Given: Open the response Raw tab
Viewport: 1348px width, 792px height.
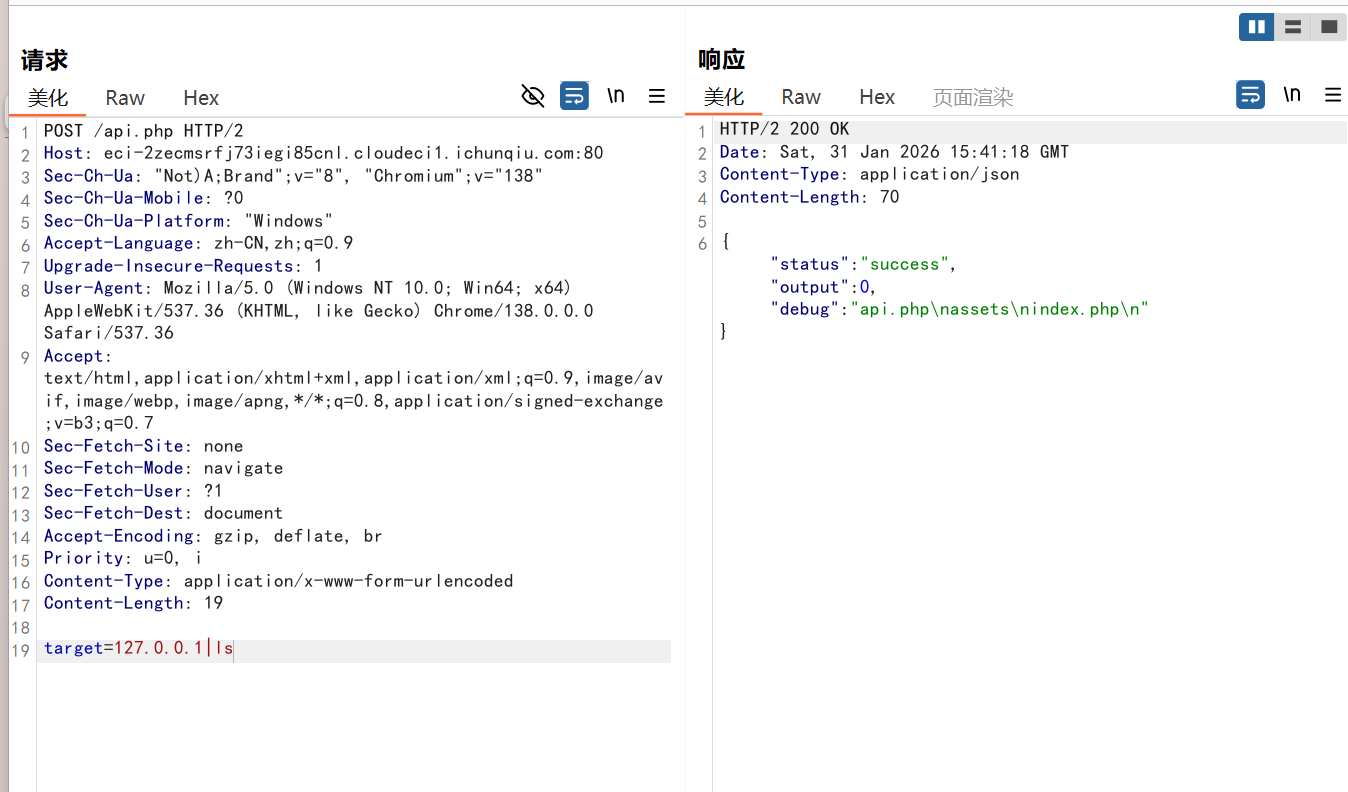Looking at the screenshot, I should tap(801, 97).
